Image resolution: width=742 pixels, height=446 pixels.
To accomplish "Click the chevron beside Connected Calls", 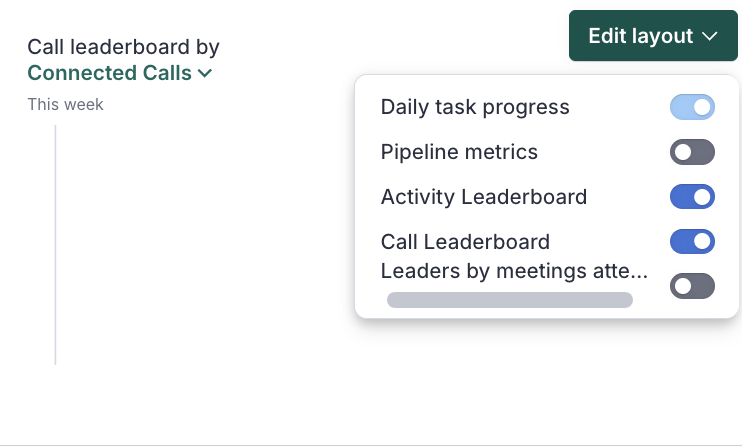I will point(205,73).
